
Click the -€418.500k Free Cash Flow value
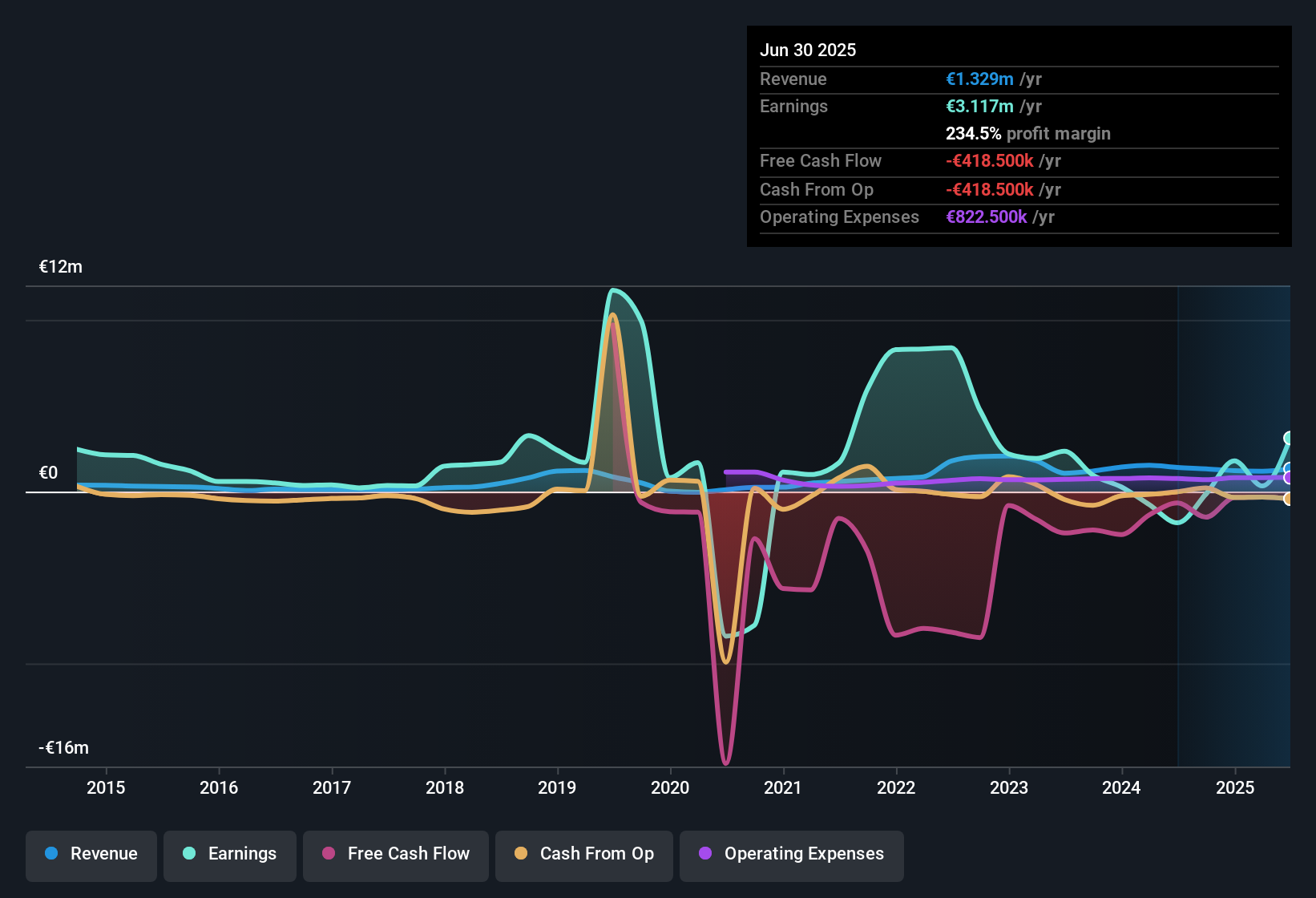[991, 161]
